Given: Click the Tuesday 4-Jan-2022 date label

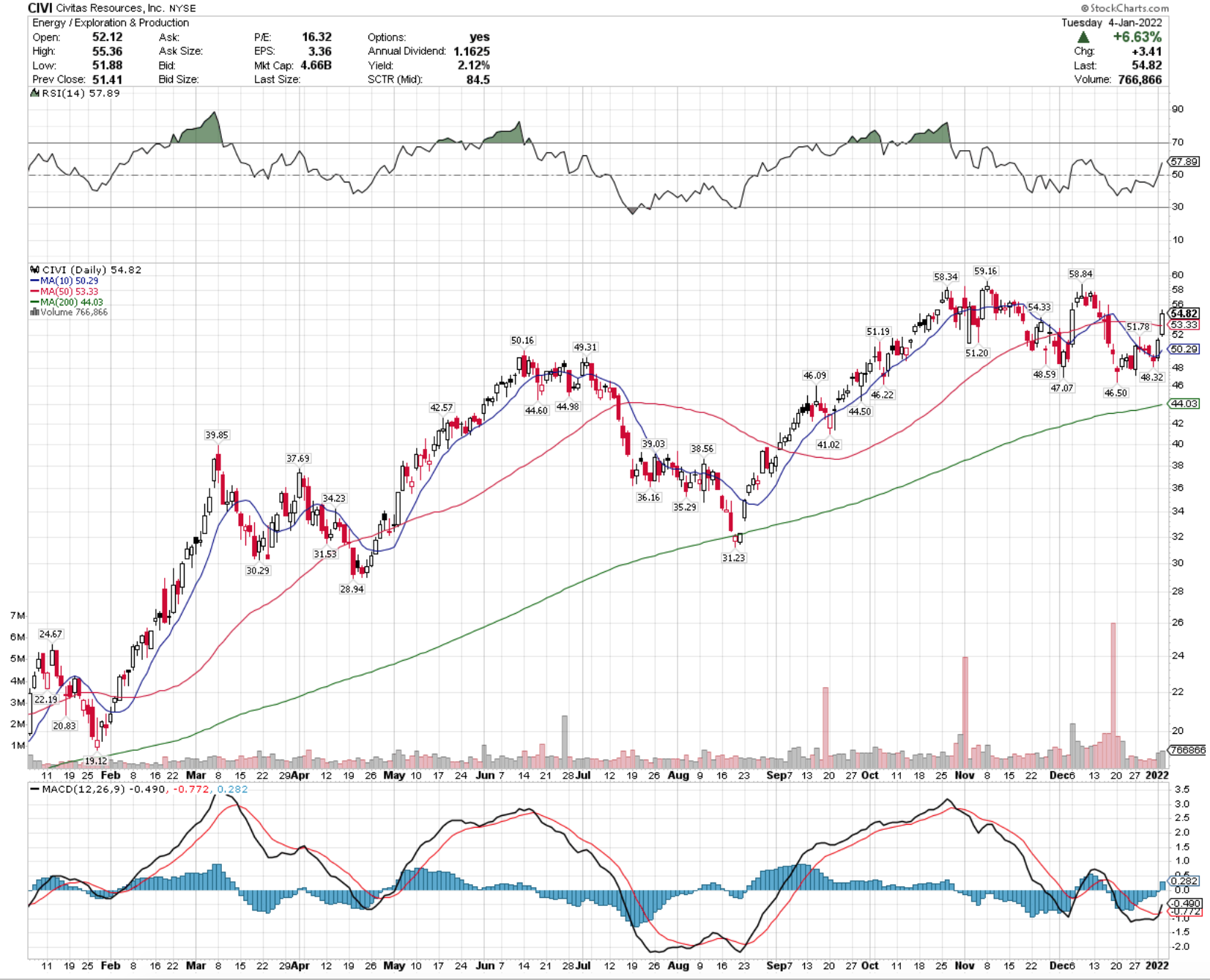Looking at the screenshot, I should [1112, 23].
